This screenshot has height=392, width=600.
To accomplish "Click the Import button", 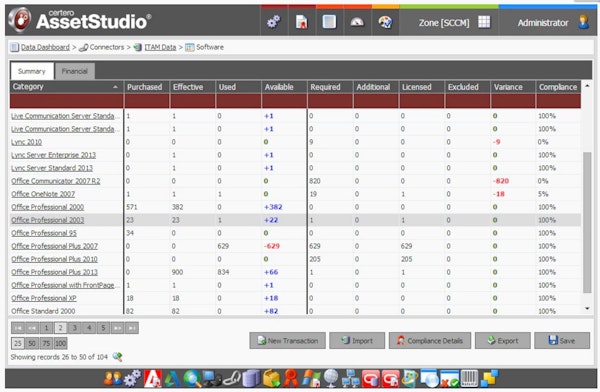I will point(357,340).
